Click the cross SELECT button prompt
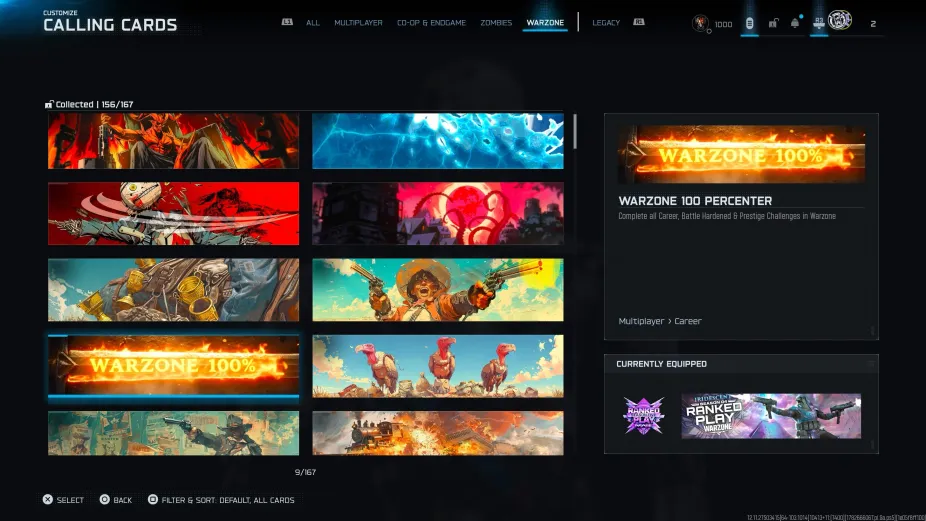This screenshot has height=521, width=926. tap(63, 500)
